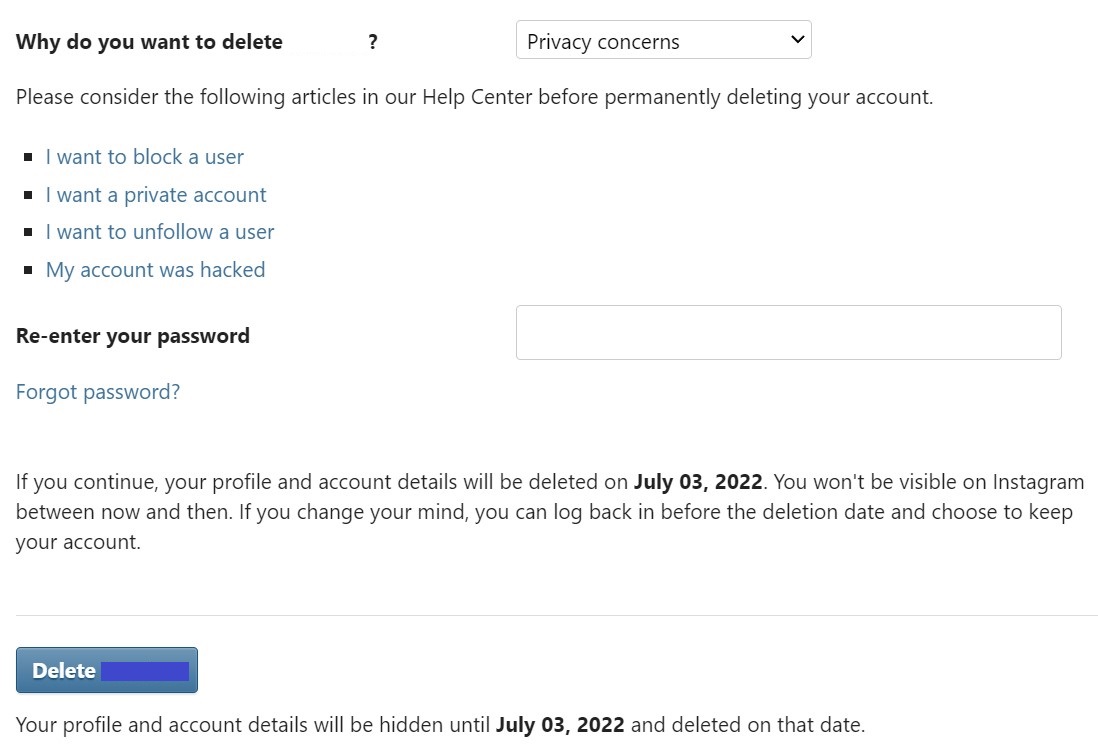Focus the Re-enter your password field
The height and width of the screenshot is (754, 1098).
[x=788, y=332]
